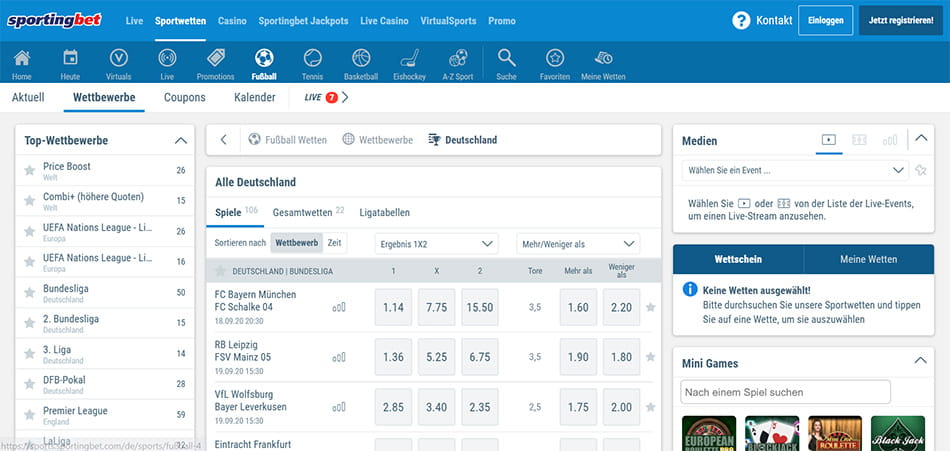Open the Heute calendar icon

70,58
